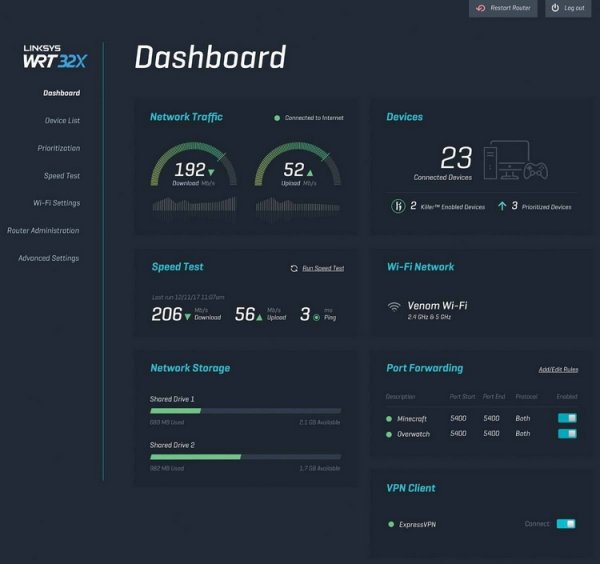Click the Killer Enabled Devices icon

[x=398, y=206]
